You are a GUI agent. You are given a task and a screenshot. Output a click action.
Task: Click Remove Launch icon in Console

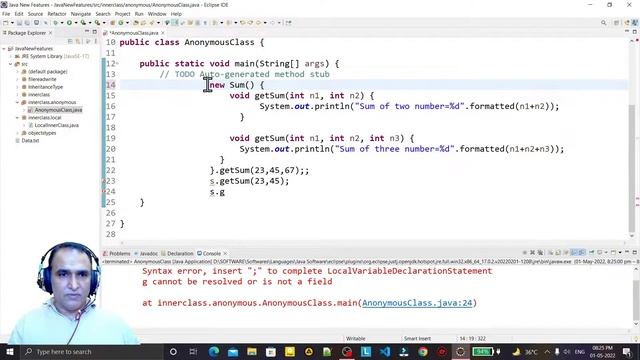(x=532, y=253)
